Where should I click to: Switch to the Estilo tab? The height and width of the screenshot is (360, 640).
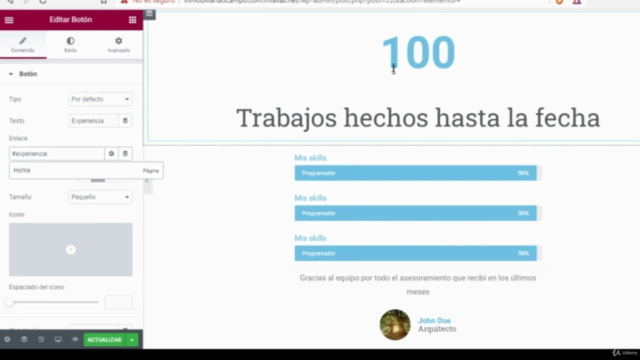pos(70,44)
